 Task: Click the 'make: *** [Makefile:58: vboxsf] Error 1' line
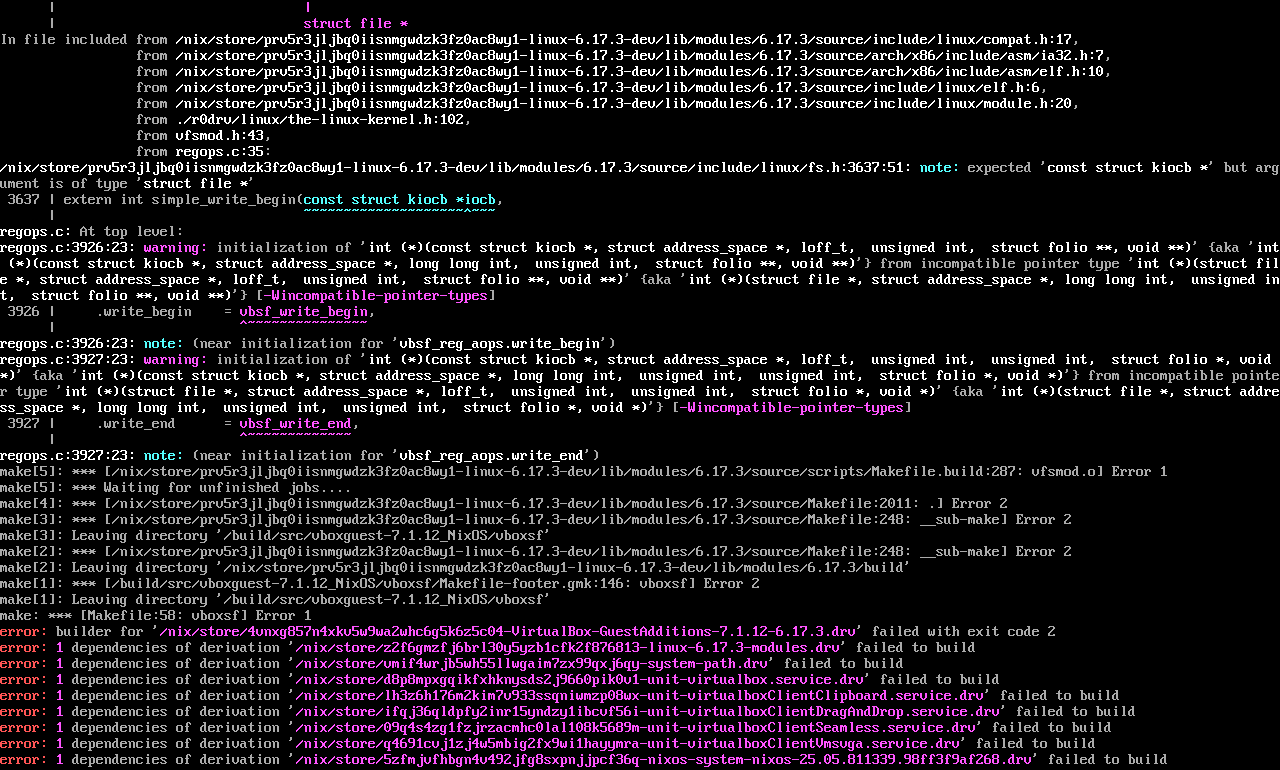[155, 615]
